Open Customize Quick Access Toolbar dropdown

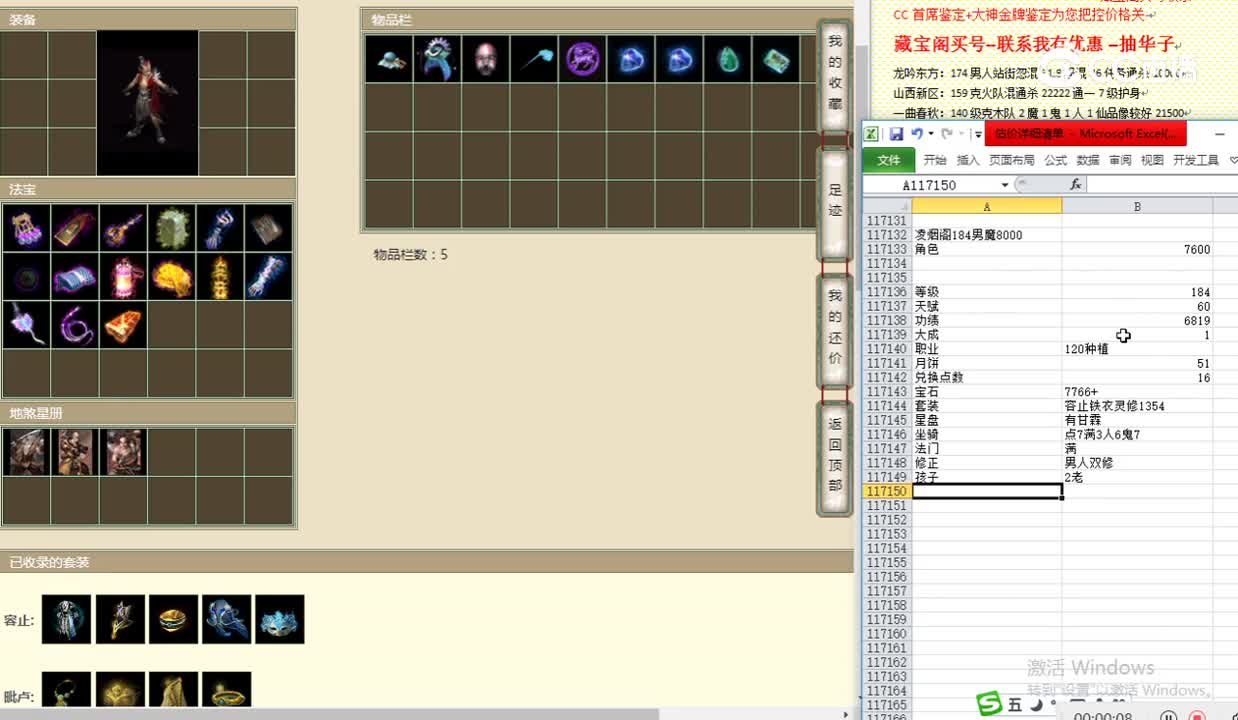pos(977,134)
